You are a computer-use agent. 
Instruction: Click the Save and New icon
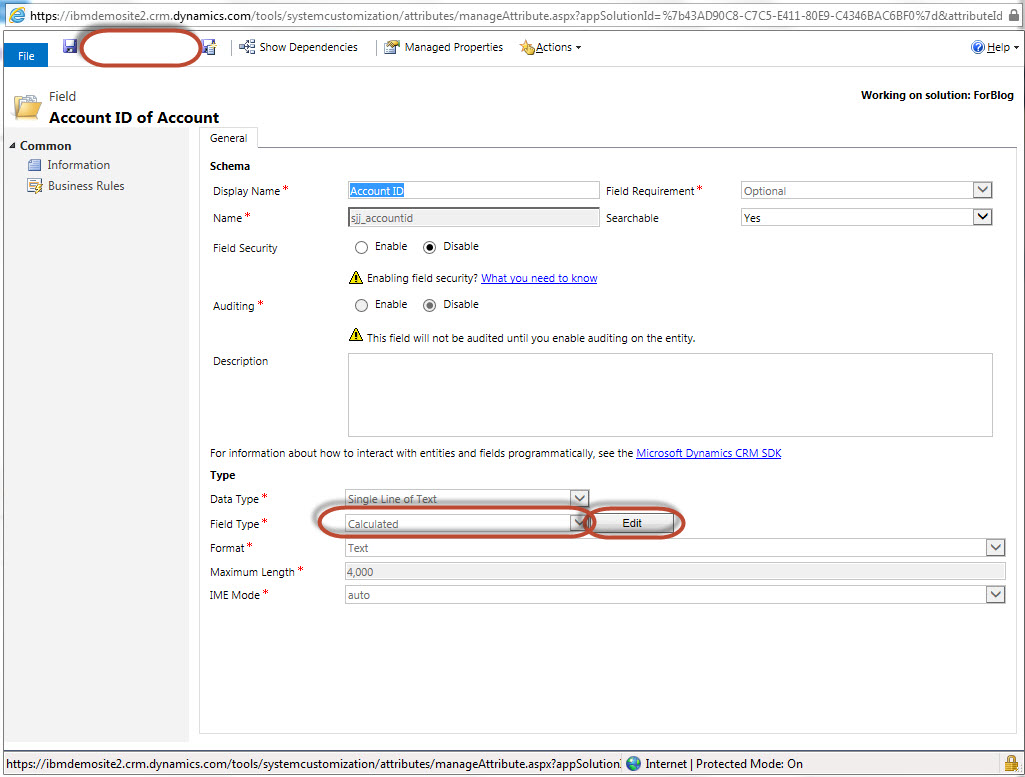click(208, 47)
